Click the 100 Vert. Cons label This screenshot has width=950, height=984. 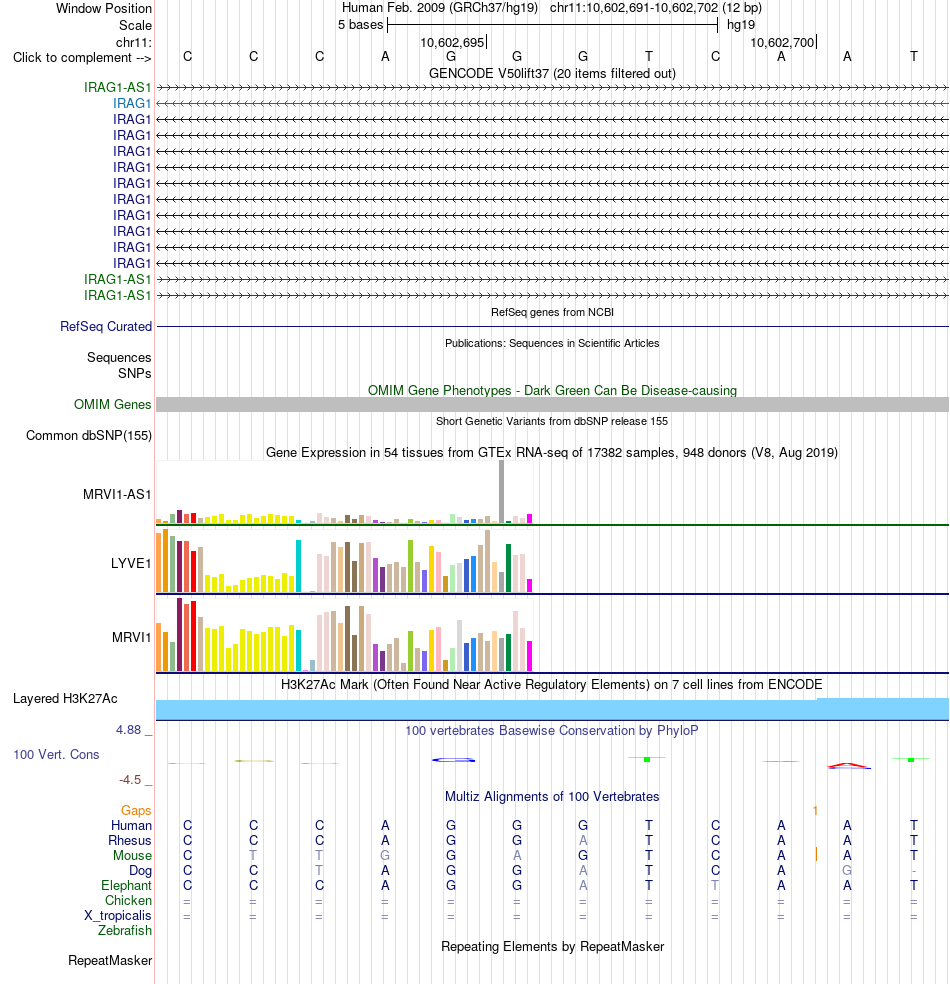pyautogui.click(x=56, y=755)
